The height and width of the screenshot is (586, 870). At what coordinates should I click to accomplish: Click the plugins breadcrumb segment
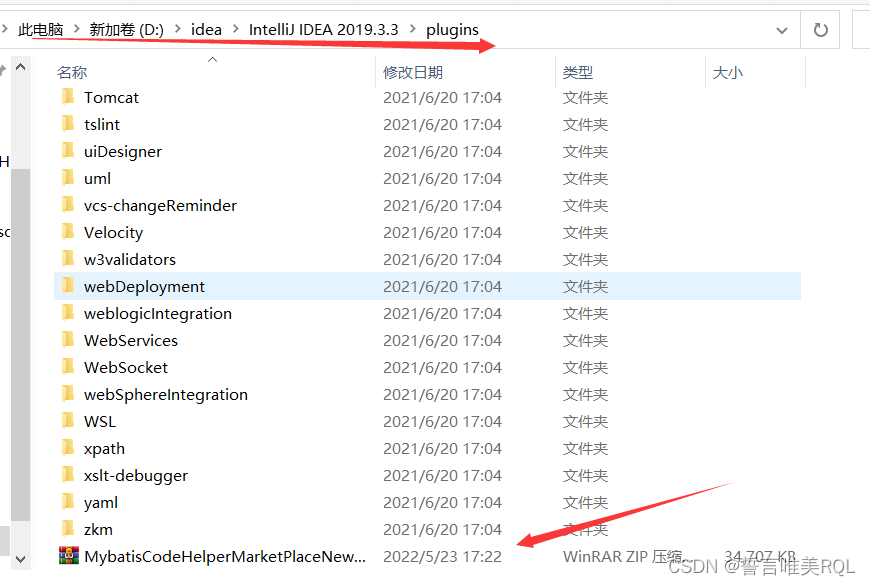point(452,29)
